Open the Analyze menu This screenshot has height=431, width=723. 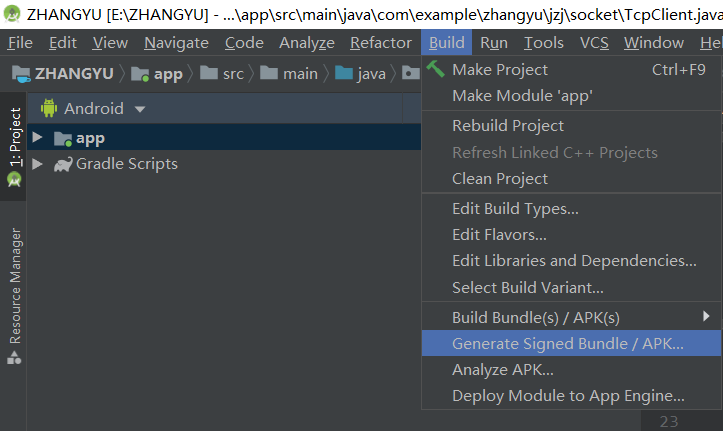pos(307,43)
